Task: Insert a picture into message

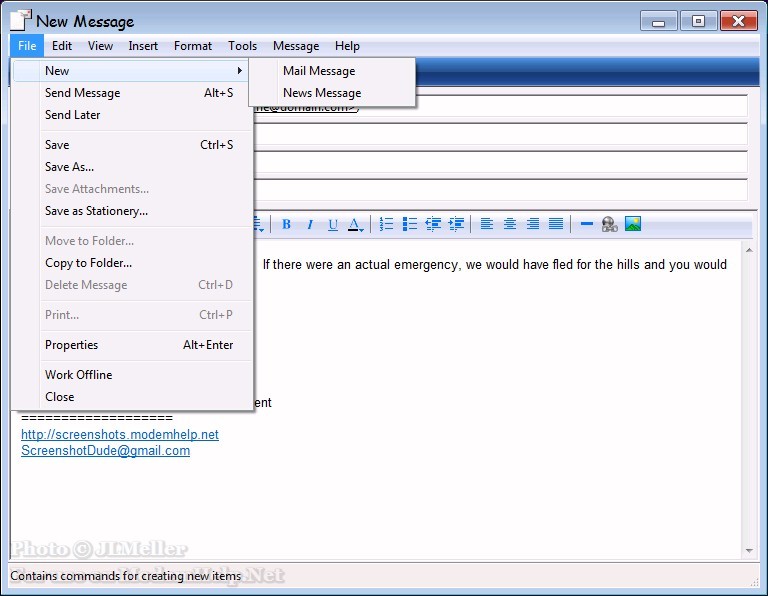Action: click(x=633, y=224)
